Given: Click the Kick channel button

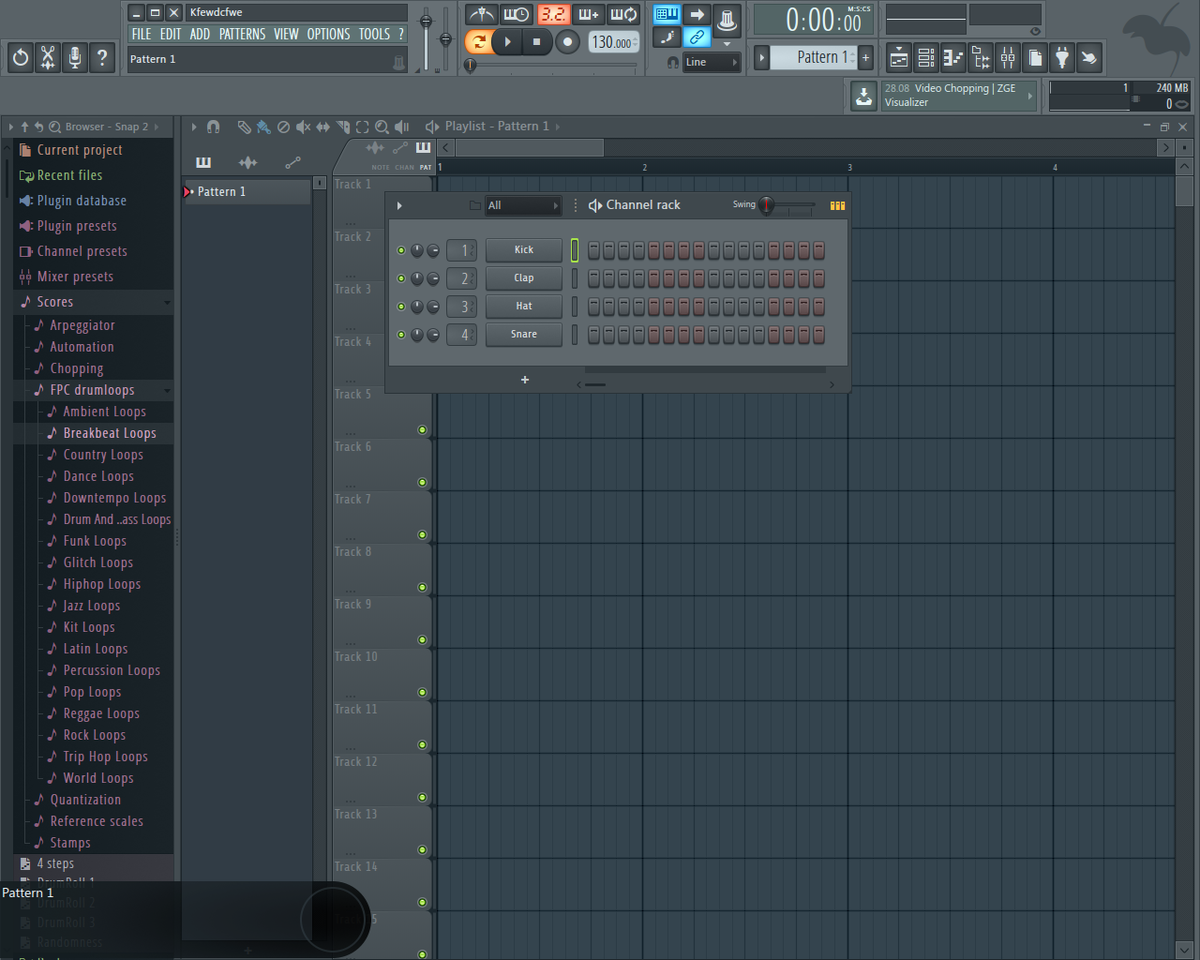Looking at the screenshot, I should coord(524,250).
